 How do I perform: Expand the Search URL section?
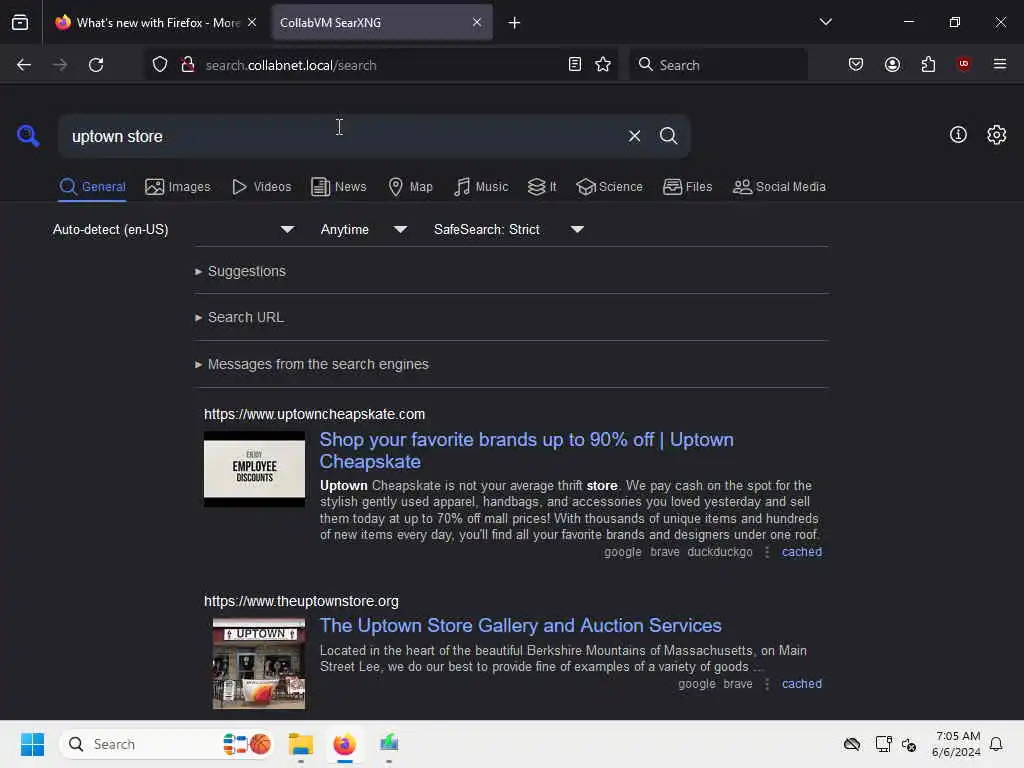click(239, 317)
